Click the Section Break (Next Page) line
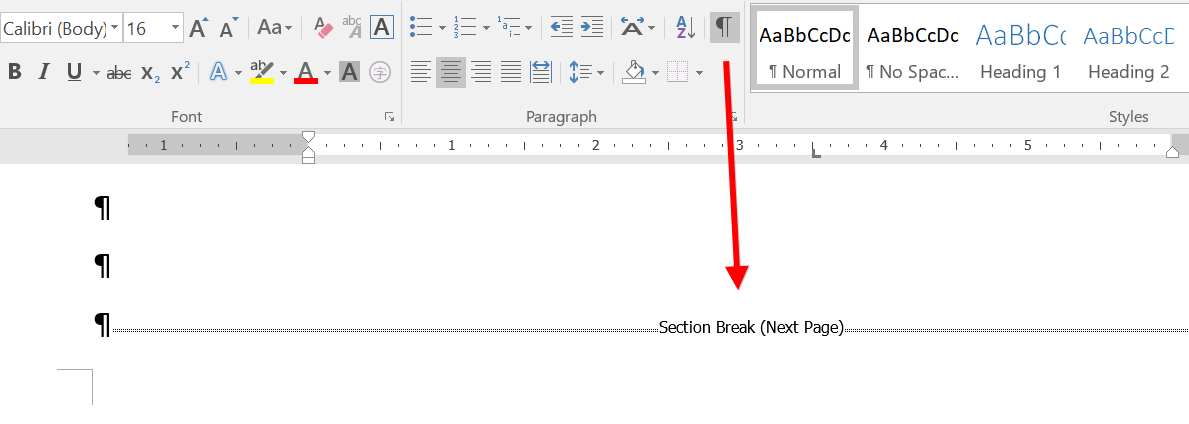Screen dimensions: 1189x424 (751, 328)
